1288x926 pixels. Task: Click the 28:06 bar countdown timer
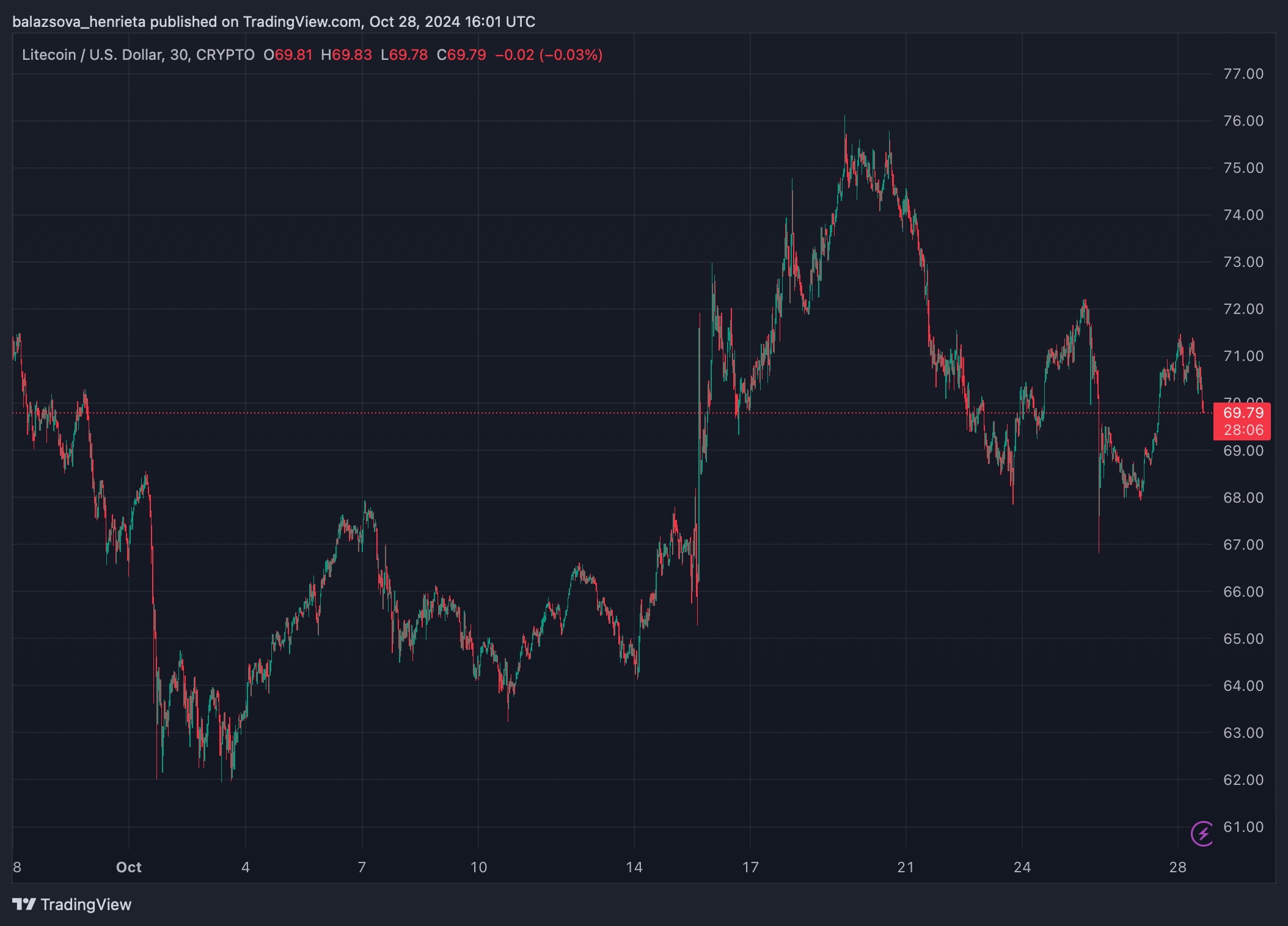click(x=1243, y=430)
